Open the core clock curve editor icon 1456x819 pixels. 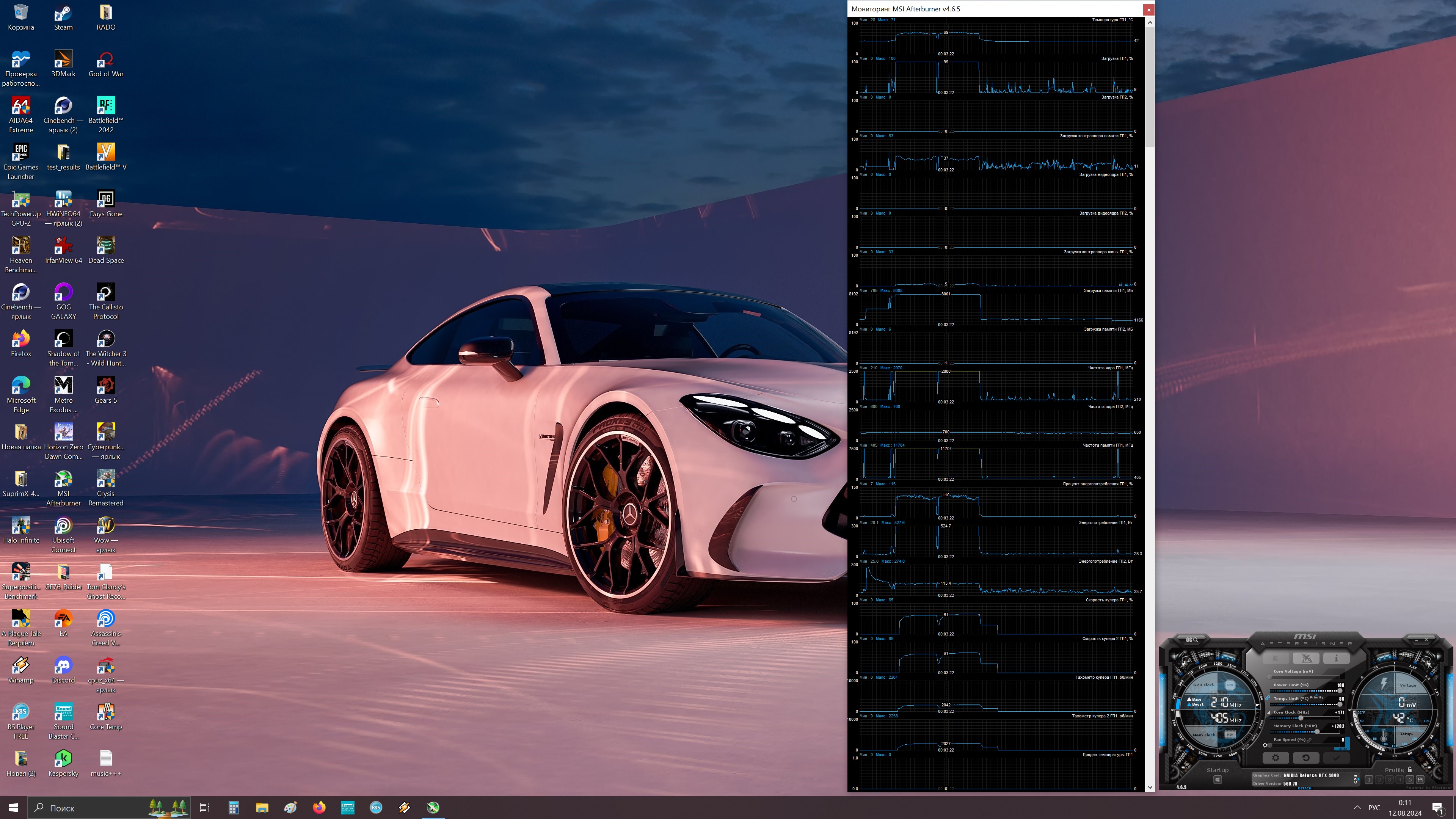(x=1268, y=713)
